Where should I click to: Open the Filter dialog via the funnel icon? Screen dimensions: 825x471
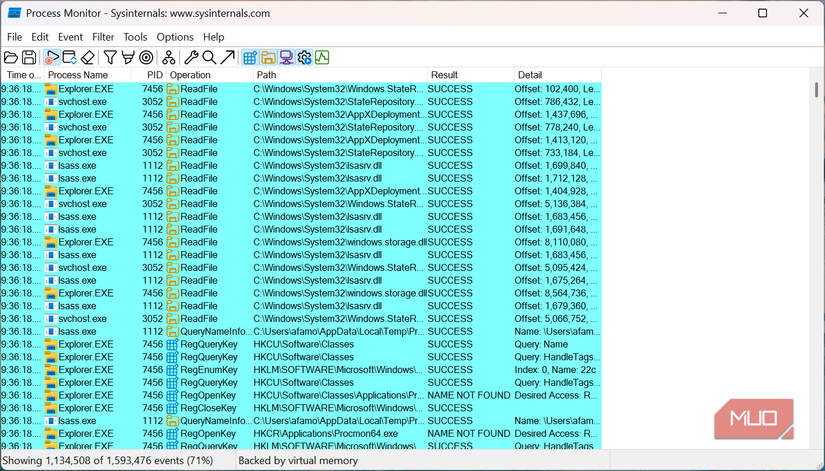coord(109,57)
